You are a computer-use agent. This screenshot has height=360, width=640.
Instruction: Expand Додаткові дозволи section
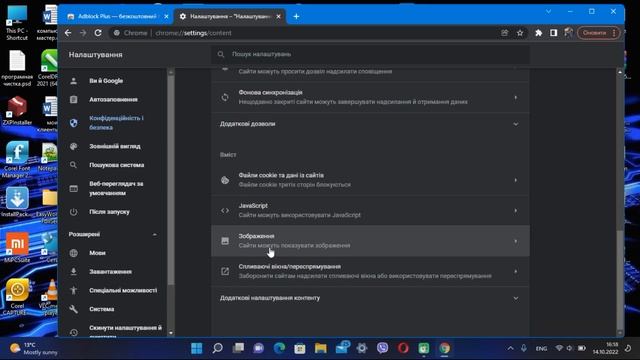click(x=370, y=124)
